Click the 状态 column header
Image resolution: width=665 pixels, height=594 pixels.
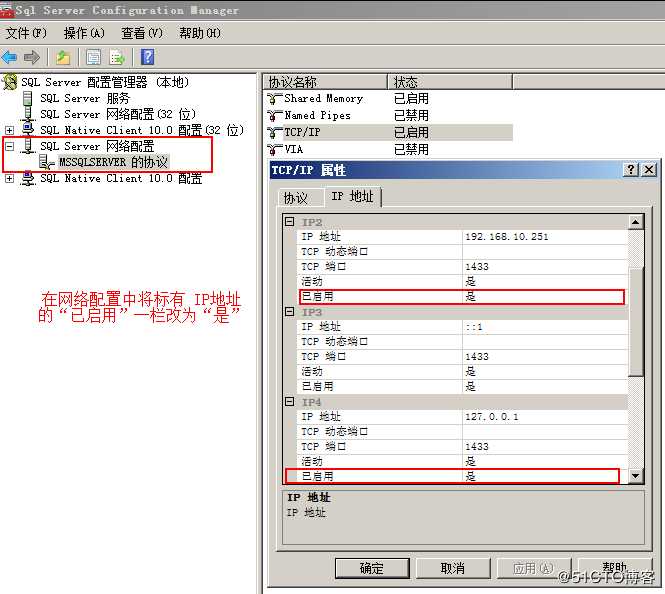click(450, 81)
